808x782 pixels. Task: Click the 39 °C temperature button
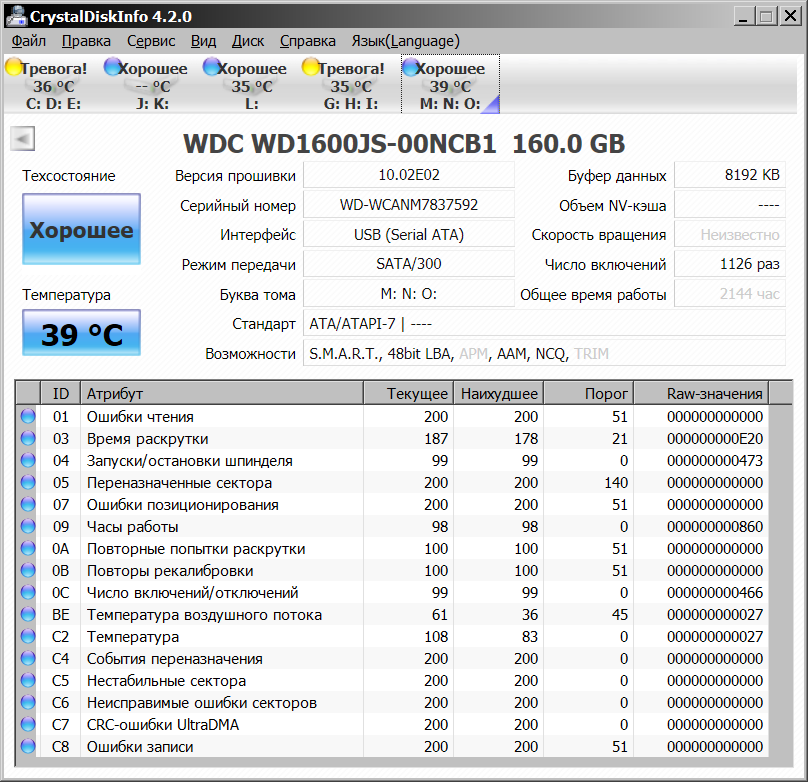tap(81, 334)
